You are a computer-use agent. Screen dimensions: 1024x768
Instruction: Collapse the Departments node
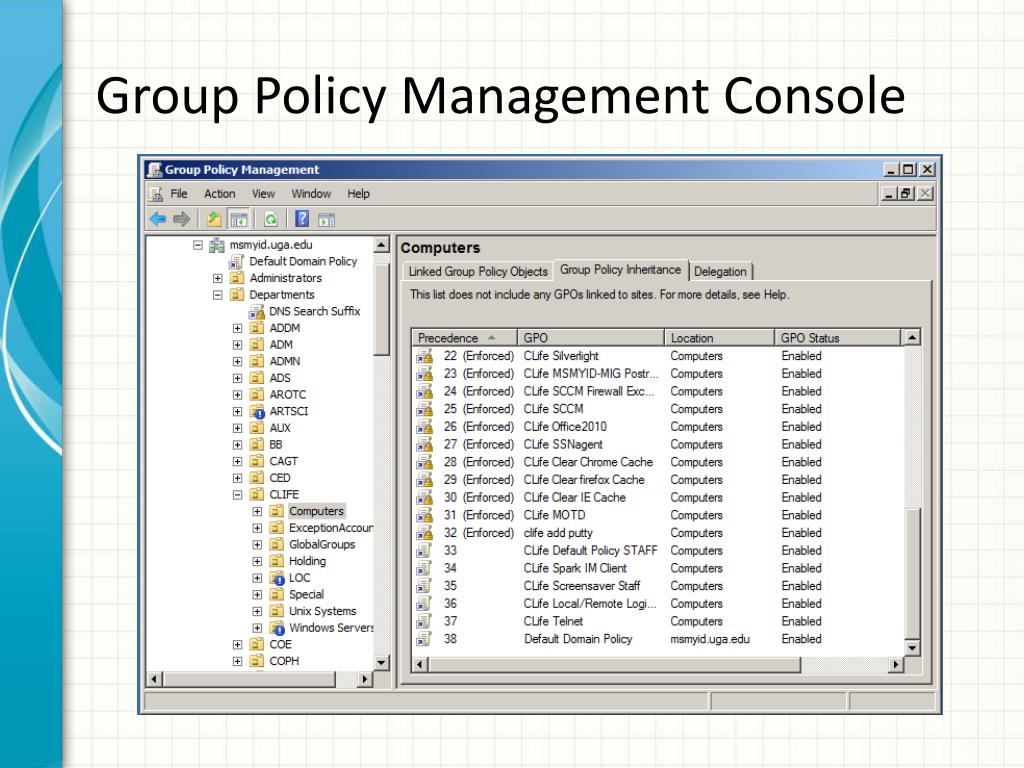click(x=217, y=295)
